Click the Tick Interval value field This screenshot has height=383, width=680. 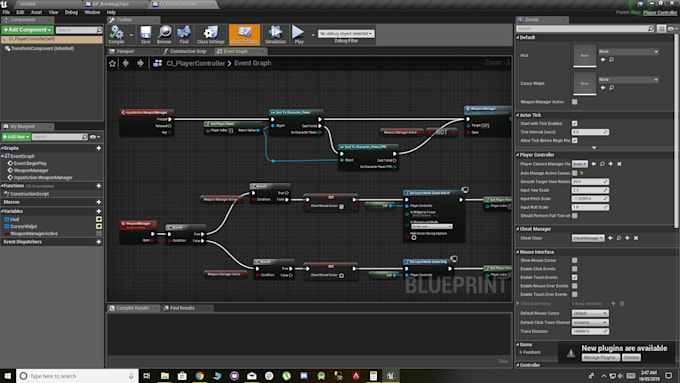[590, 132]
